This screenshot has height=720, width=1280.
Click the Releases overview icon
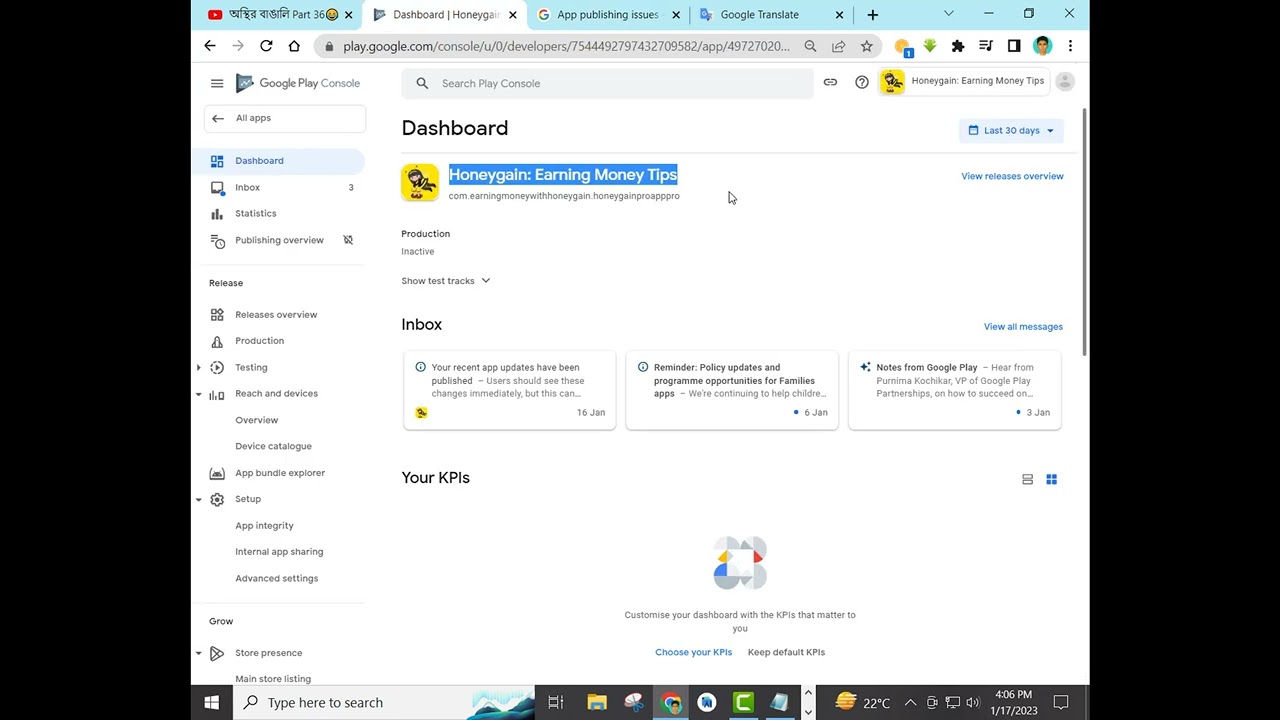point(217,315)
